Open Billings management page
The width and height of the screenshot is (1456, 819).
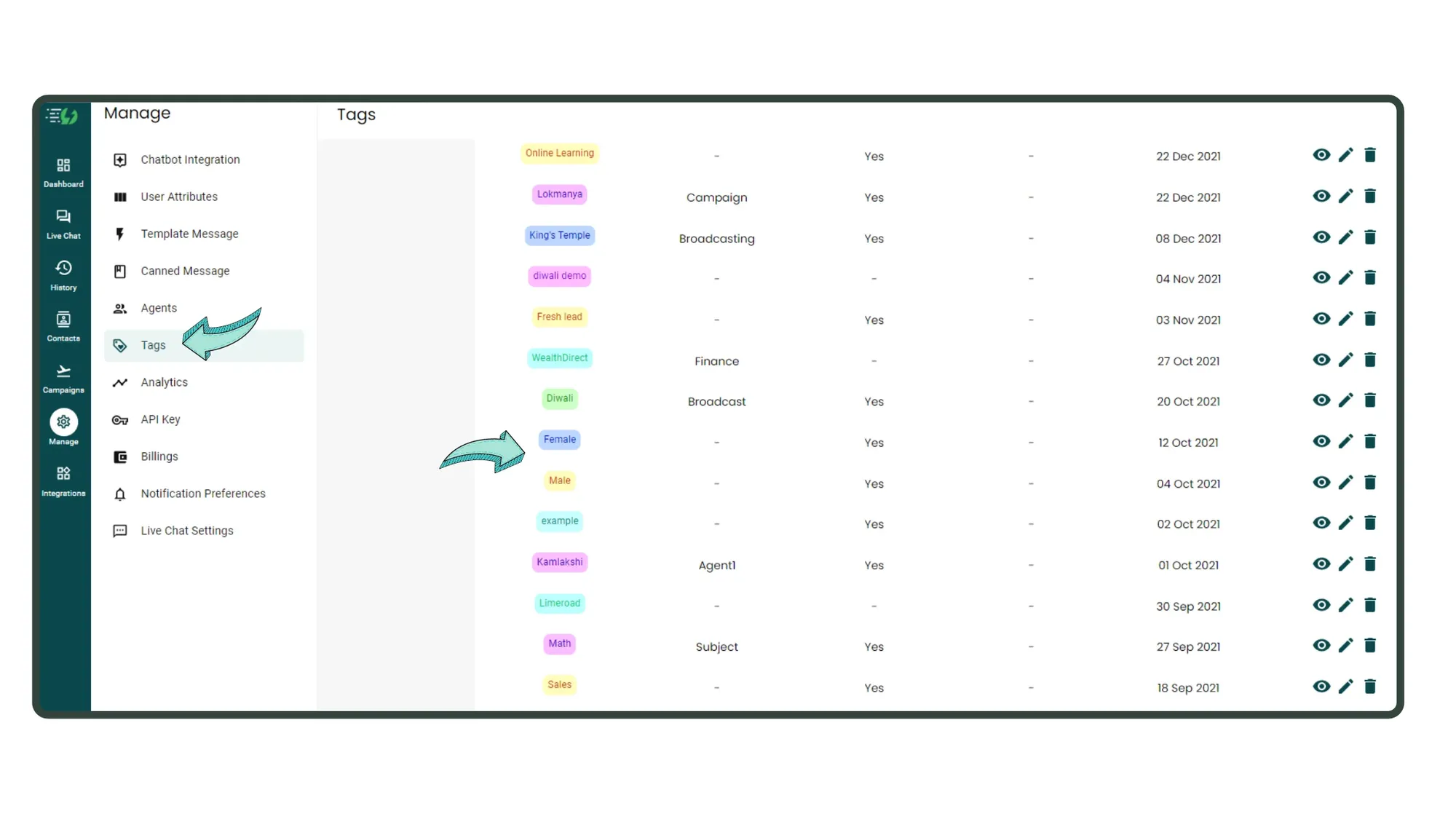[158, 456]
